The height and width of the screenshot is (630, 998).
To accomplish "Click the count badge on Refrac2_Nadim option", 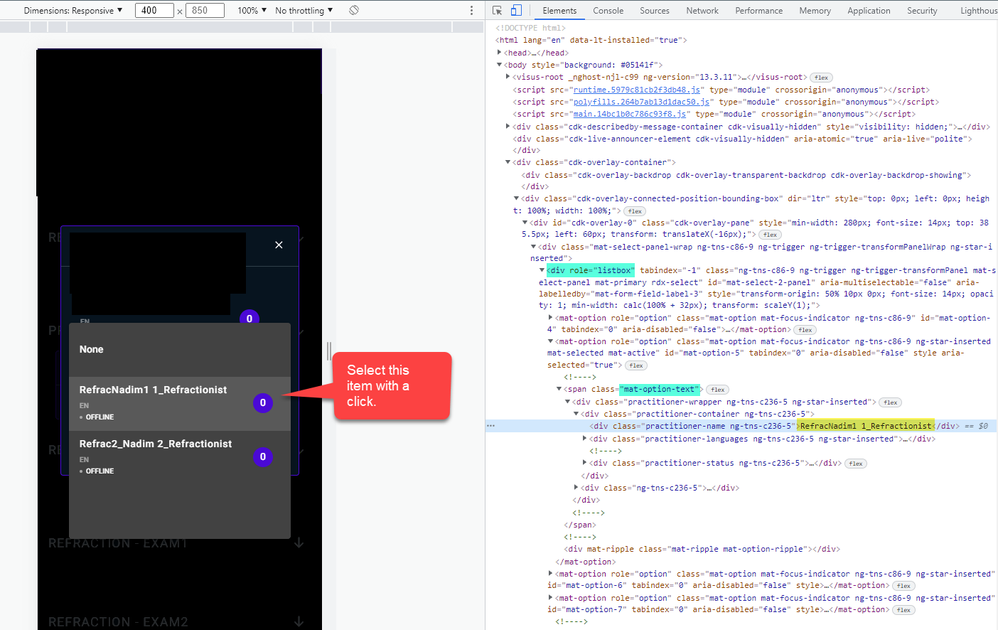I will pyautogui.click(x=263, y=457).
